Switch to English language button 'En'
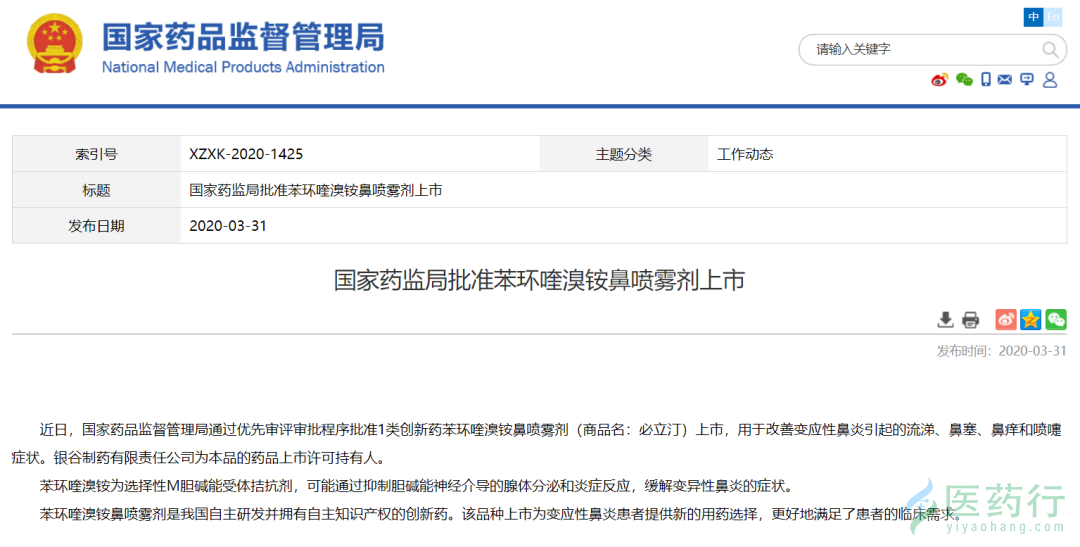The image size is (1080, 547). [x=1053, y=17]
